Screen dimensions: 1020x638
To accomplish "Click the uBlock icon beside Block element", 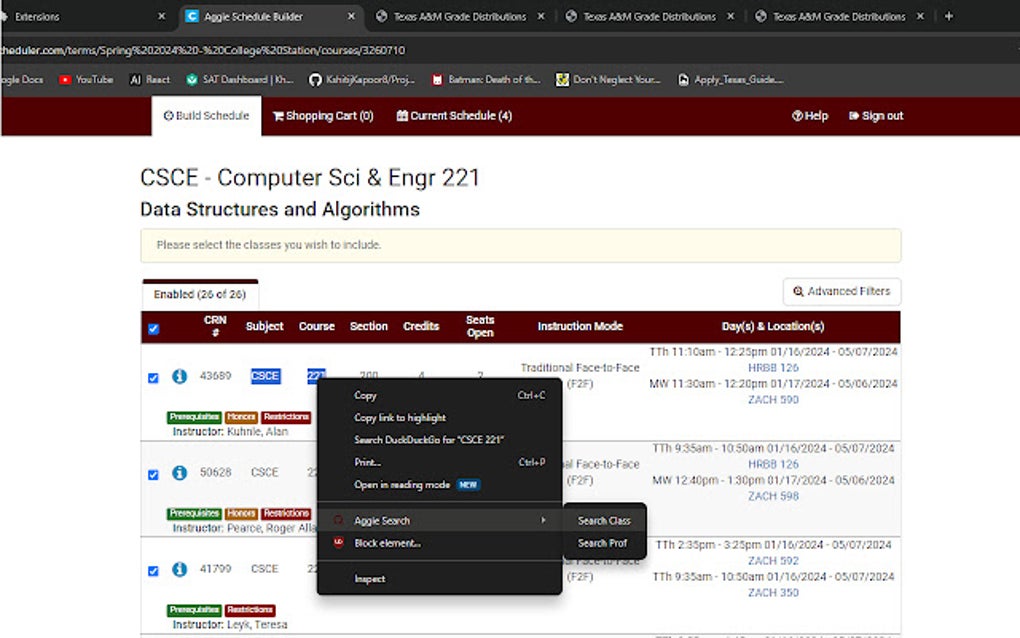I will [x=340, y=543].
